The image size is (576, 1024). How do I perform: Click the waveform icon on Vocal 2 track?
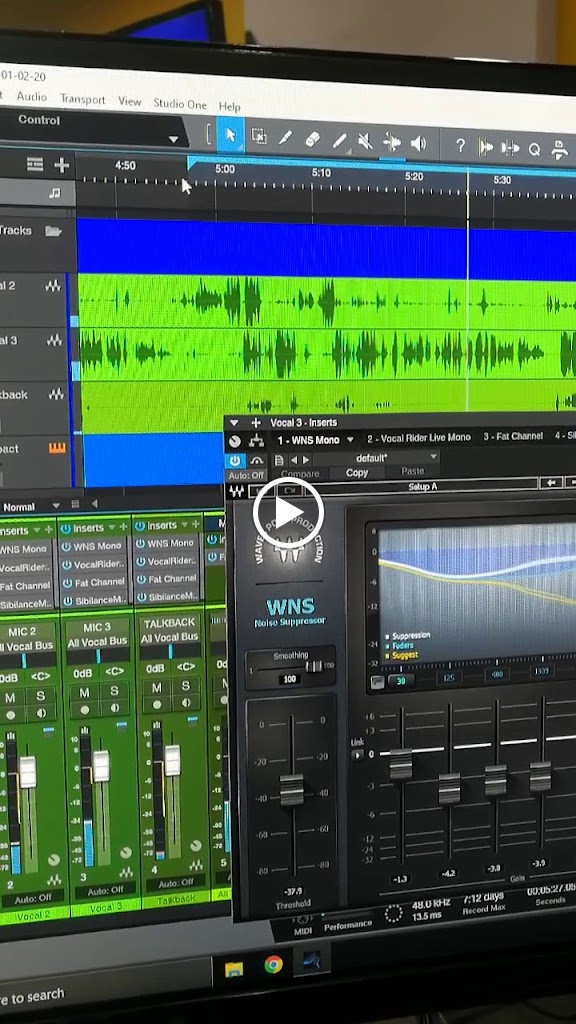[53, 285]
